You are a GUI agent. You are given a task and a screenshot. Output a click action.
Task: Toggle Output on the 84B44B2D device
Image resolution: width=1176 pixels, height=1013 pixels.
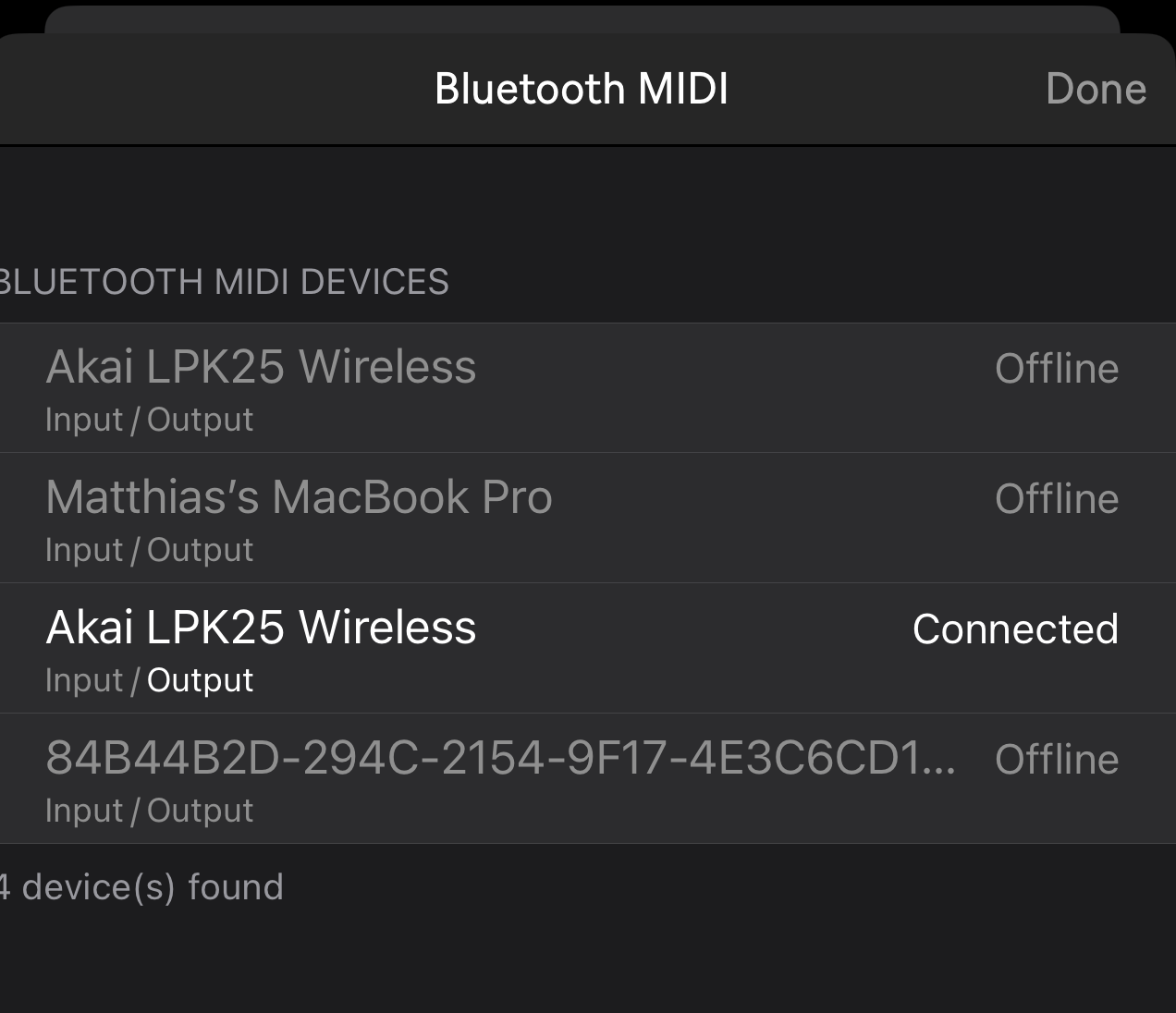pos(199,810)
